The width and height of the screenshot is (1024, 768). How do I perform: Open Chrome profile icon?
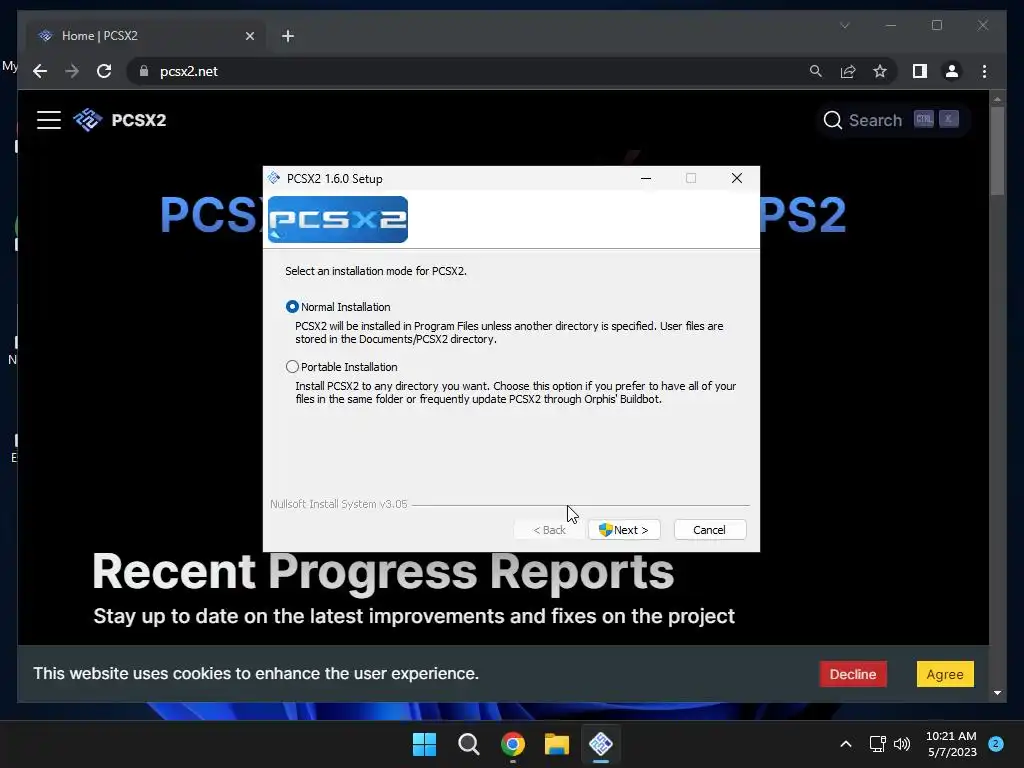952,71
